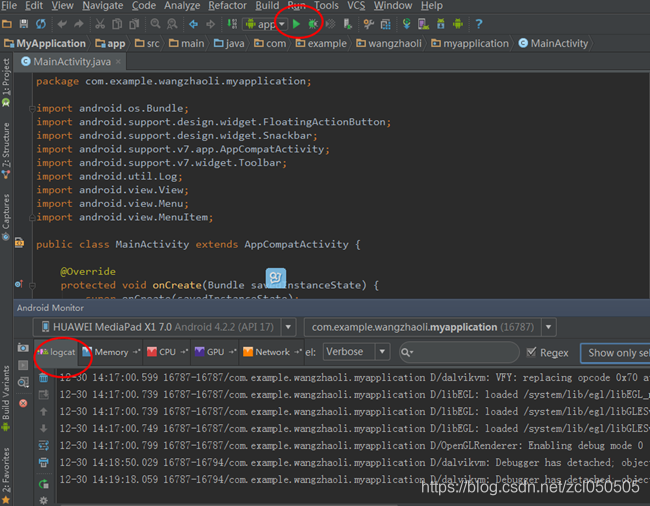
Task: Click the Copy icon in toolbar
Action: point(117,24)
